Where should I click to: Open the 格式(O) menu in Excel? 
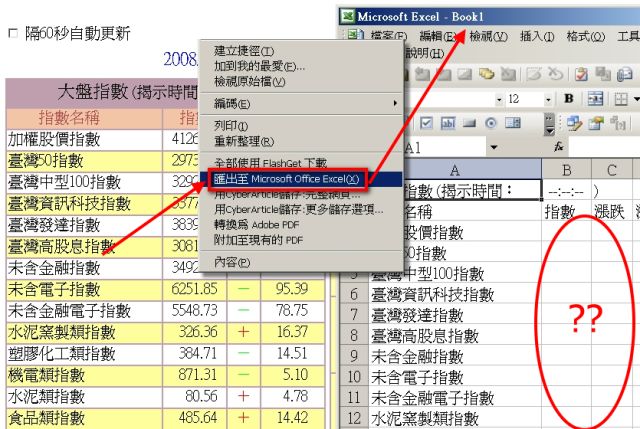click(x=585, y=37)
